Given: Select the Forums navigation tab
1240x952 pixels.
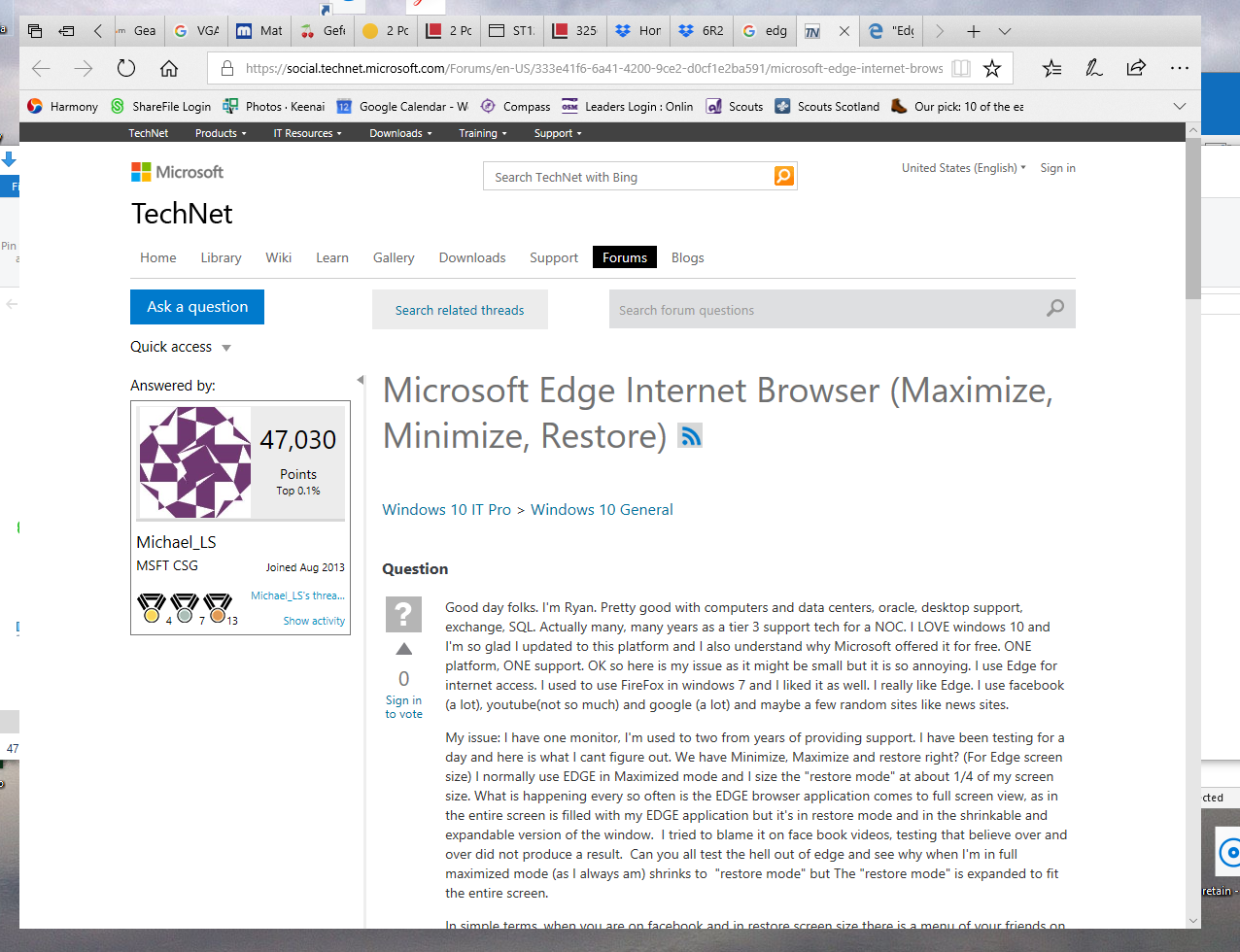Looking at the screenshot, I should [x=625, y=257].
